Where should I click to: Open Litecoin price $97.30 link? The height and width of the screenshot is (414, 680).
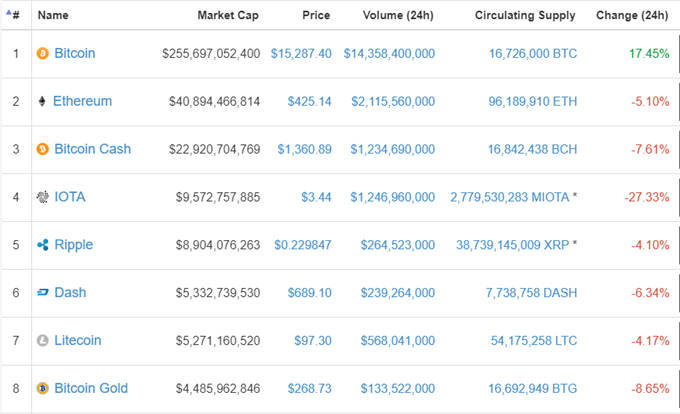point(313,341)
